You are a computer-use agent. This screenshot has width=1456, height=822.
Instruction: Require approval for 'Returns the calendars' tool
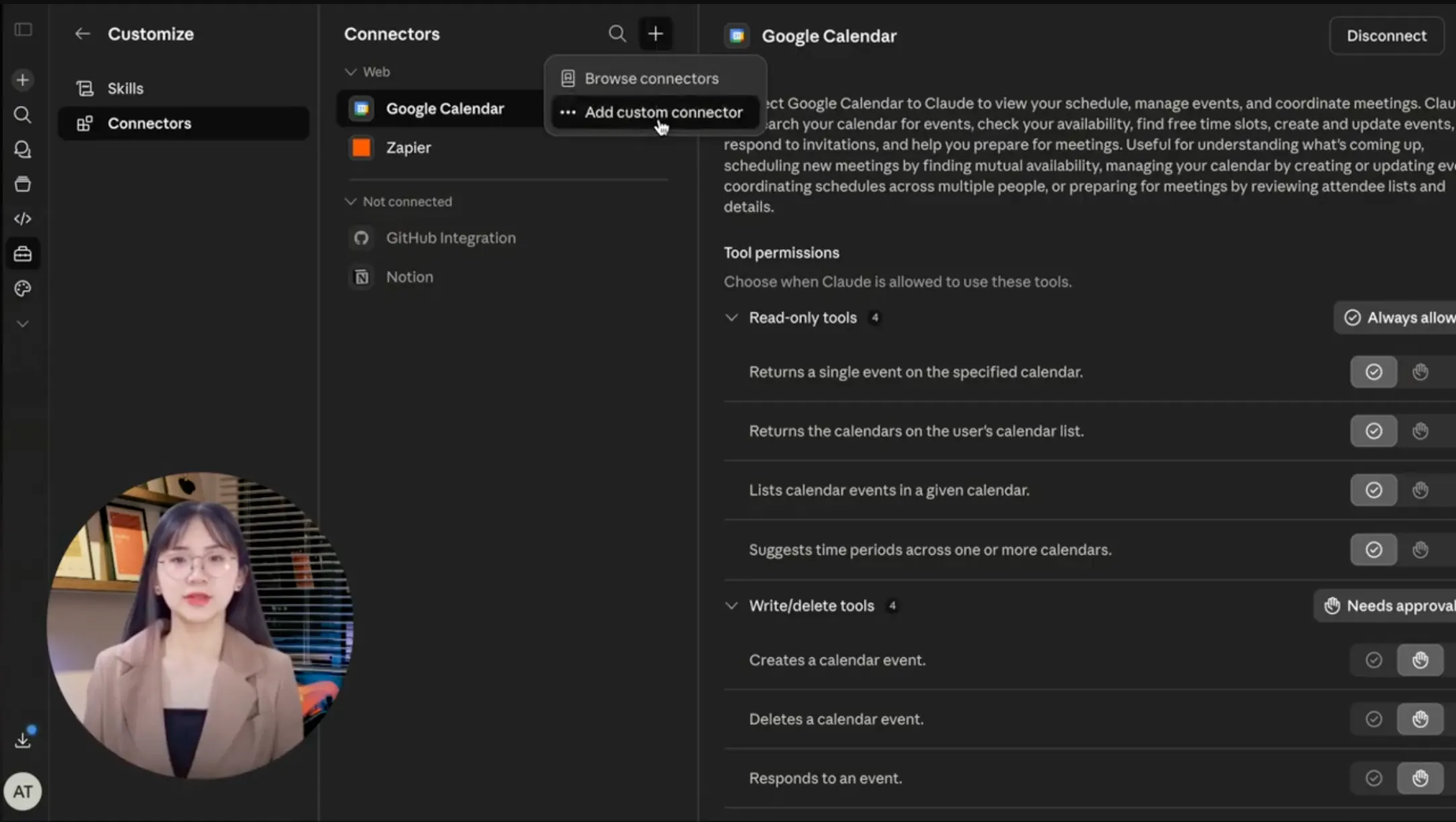click(x=1420, y=431)
